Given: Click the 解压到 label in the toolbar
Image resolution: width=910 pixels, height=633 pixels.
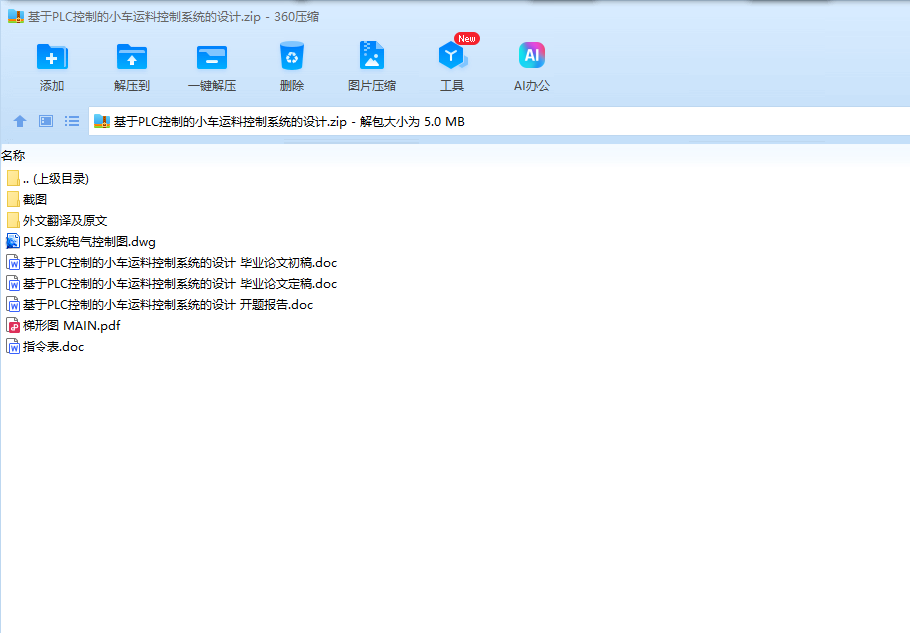Looking at the screenshot, I should click(132, 86).
